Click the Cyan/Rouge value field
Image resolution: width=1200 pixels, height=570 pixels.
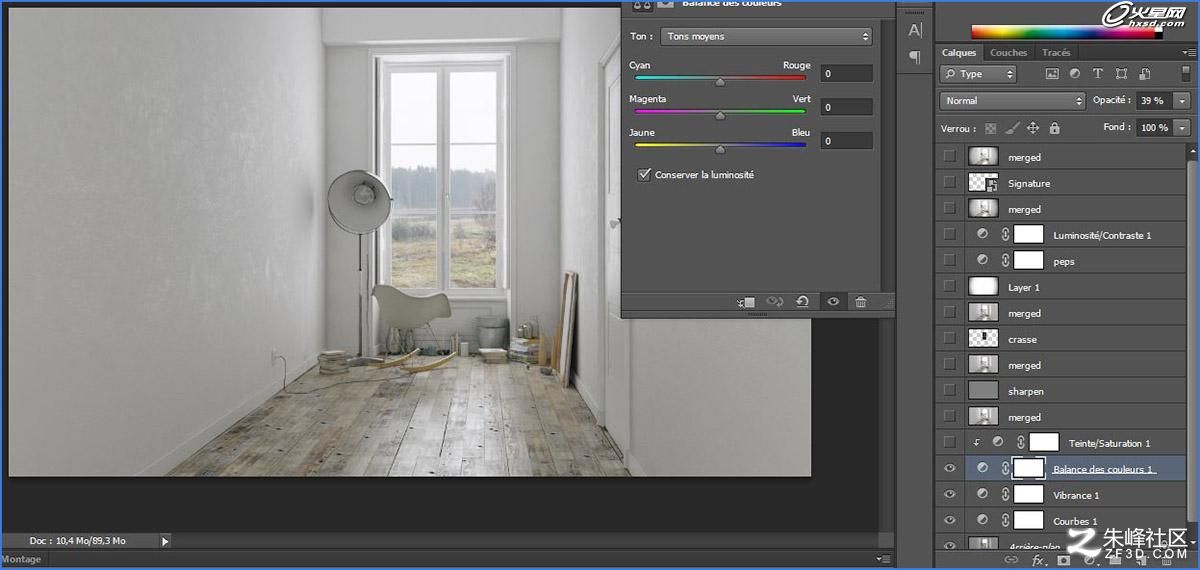coord(847,73)
